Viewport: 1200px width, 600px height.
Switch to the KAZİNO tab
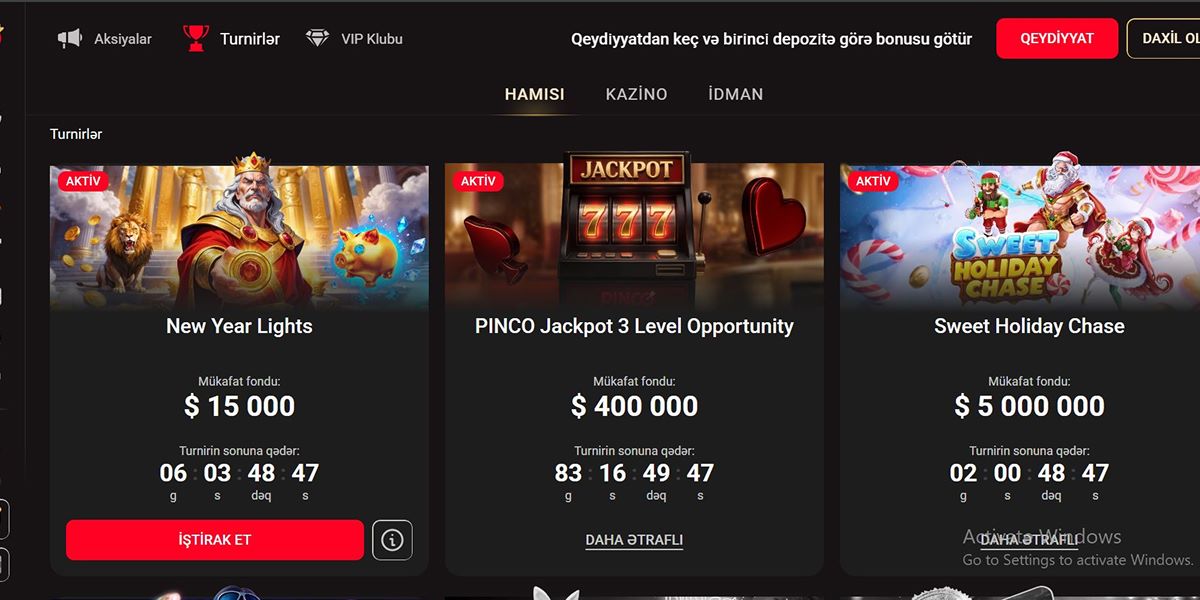coord(636,94)
